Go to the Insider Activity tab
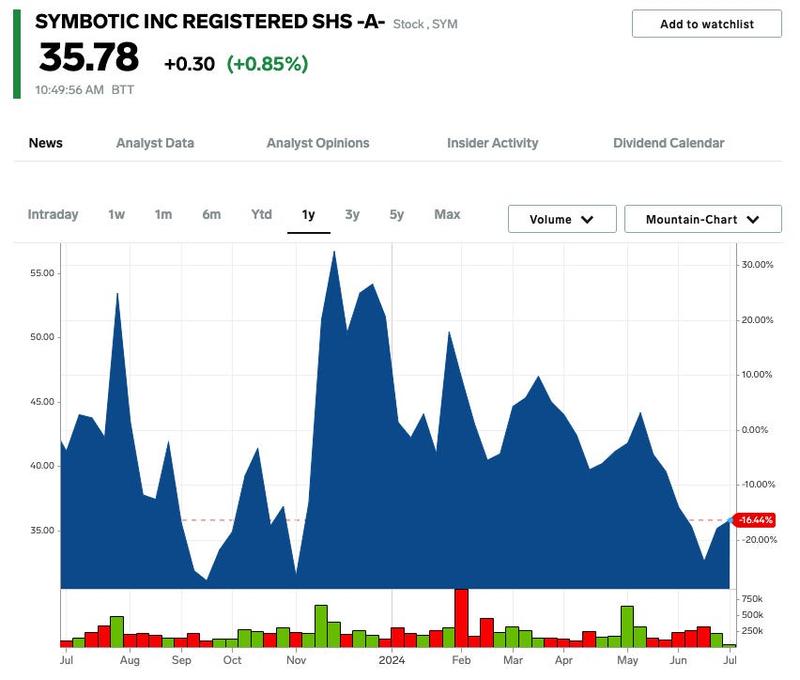800x680 pixels. [492, 143]
